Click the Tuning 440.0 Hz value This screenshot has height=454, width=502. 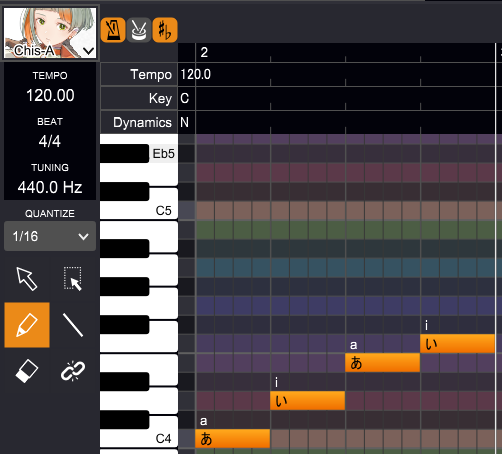click(x=50, y=187)
